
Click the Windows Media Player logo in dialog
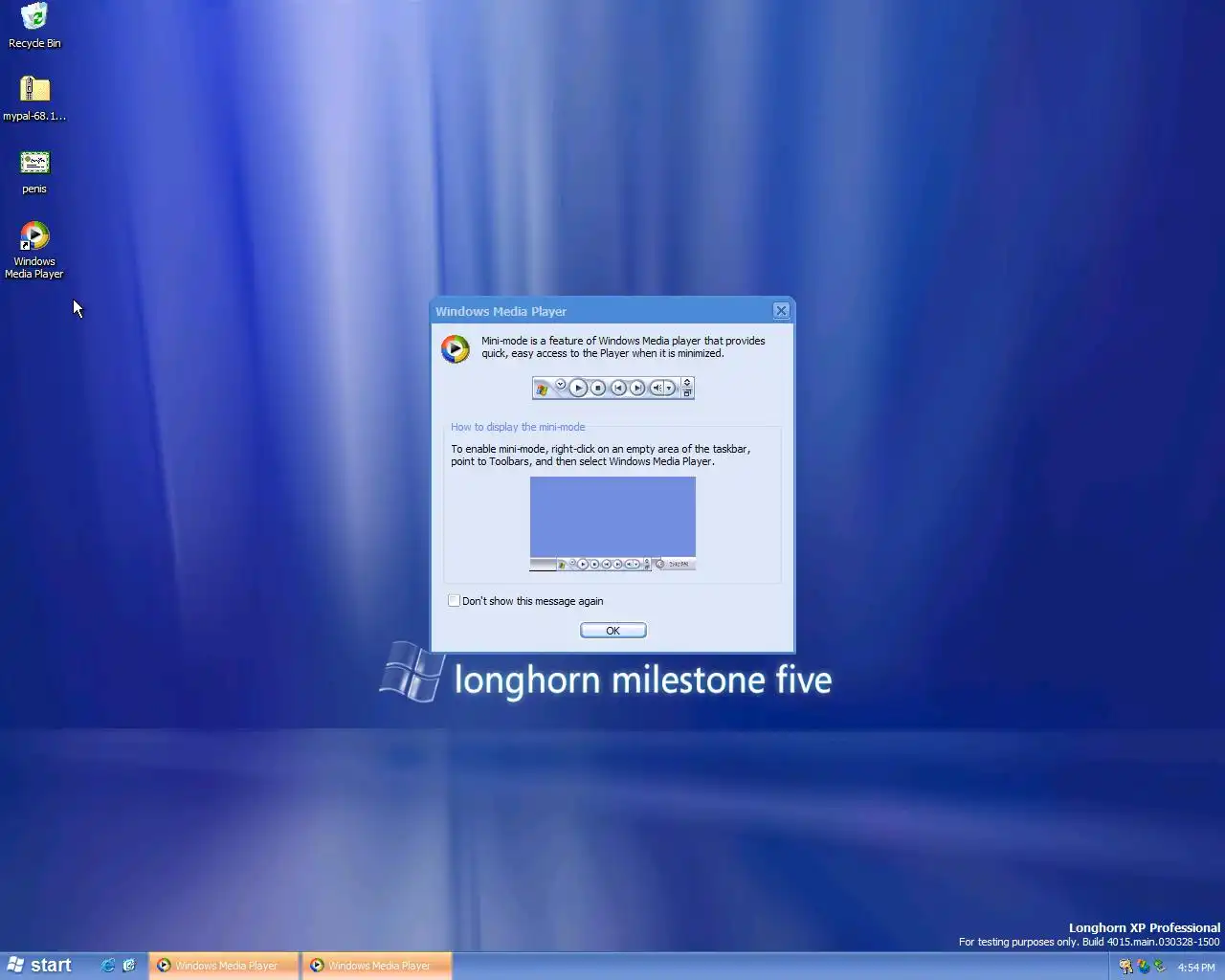tap(455, 348)
